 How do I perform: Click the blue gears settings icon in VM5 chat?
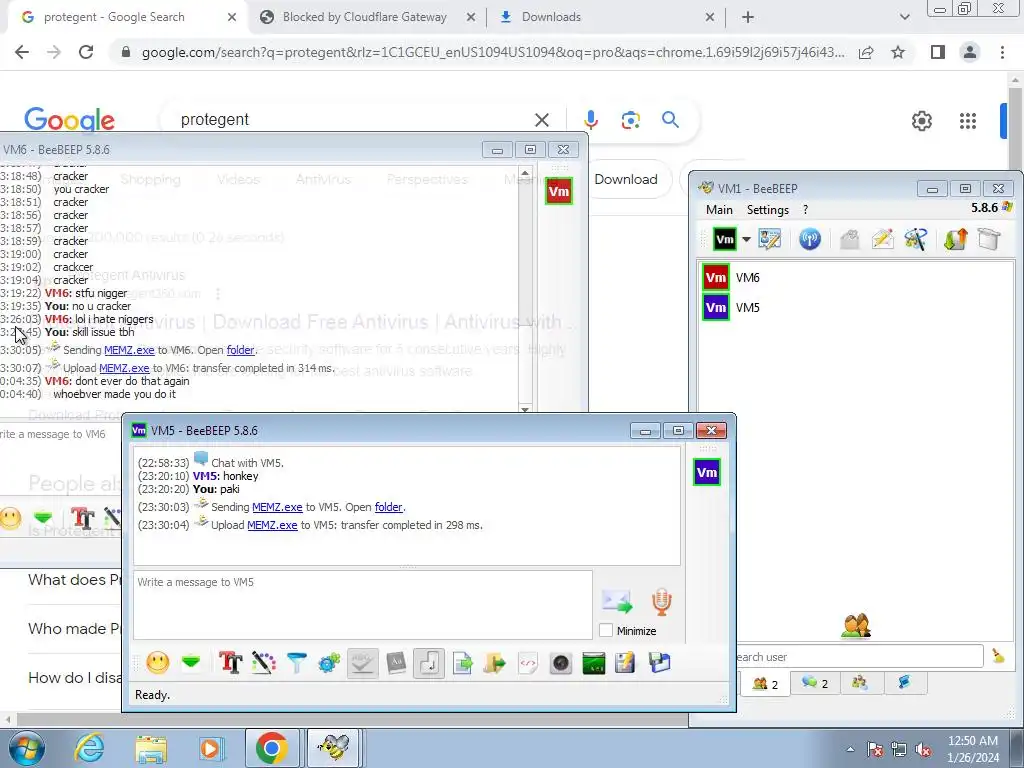click(330, 664)
